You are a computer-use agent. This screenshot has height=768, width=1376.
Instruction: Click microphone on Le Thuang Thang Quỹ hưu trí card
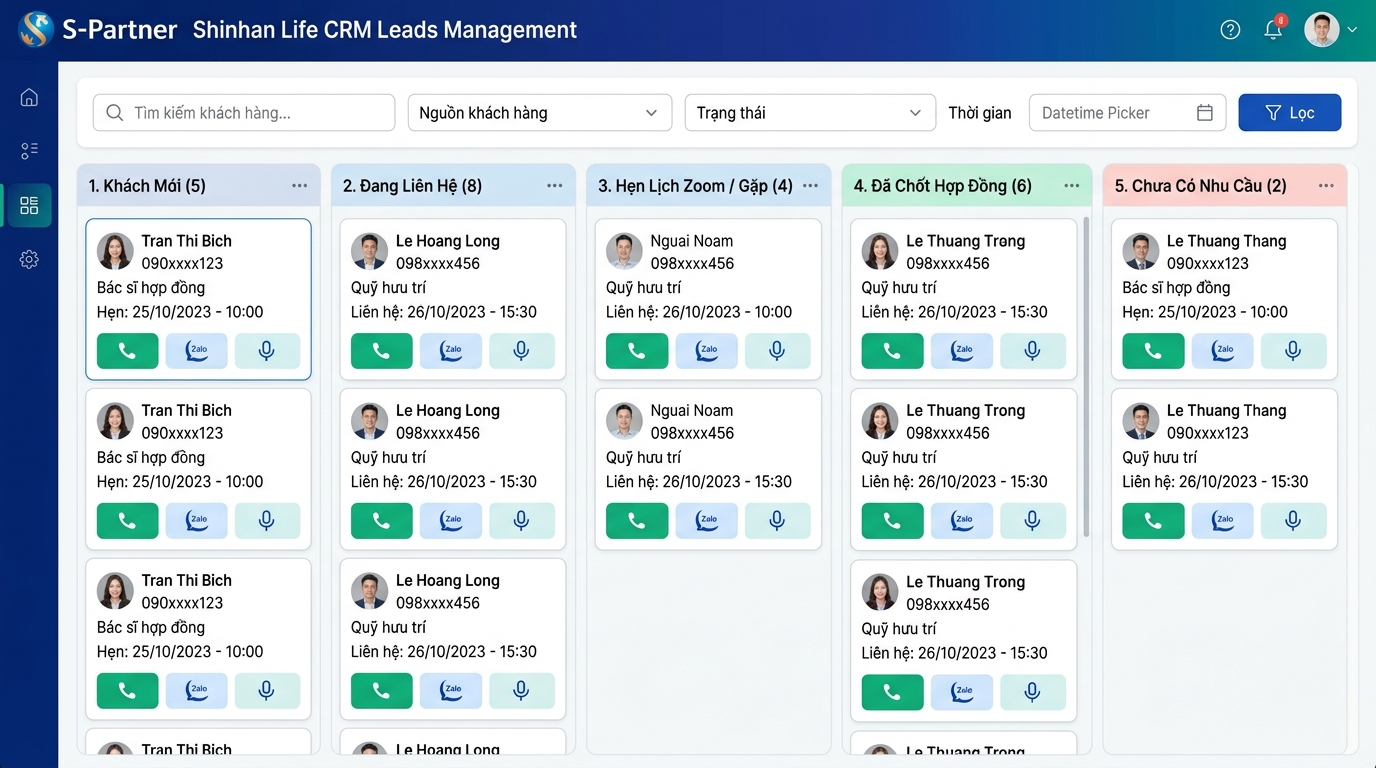point(1293,521)
